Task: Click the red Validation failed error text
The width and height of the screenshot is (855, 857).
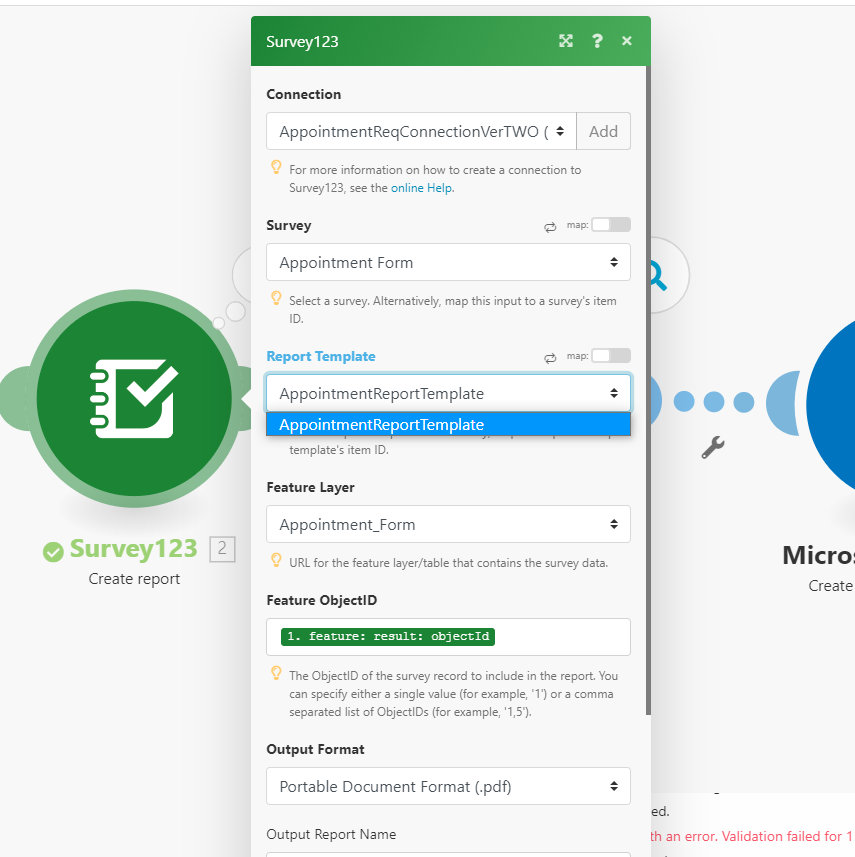Action: (x=752, y=836)
